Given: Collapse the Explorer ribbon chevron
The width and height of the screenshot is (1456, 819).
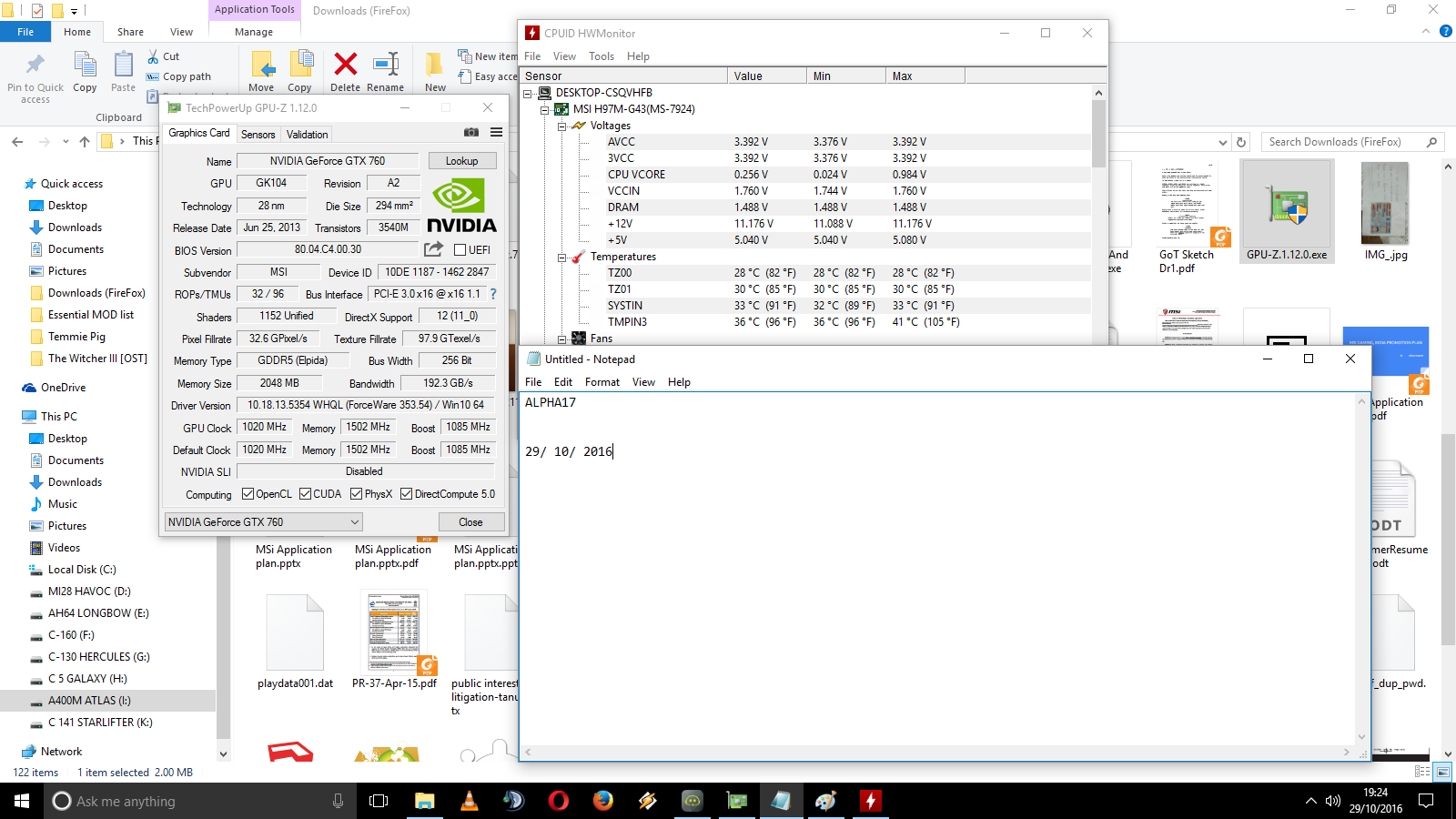Looking at the screenshot, I should [1425, 32].
